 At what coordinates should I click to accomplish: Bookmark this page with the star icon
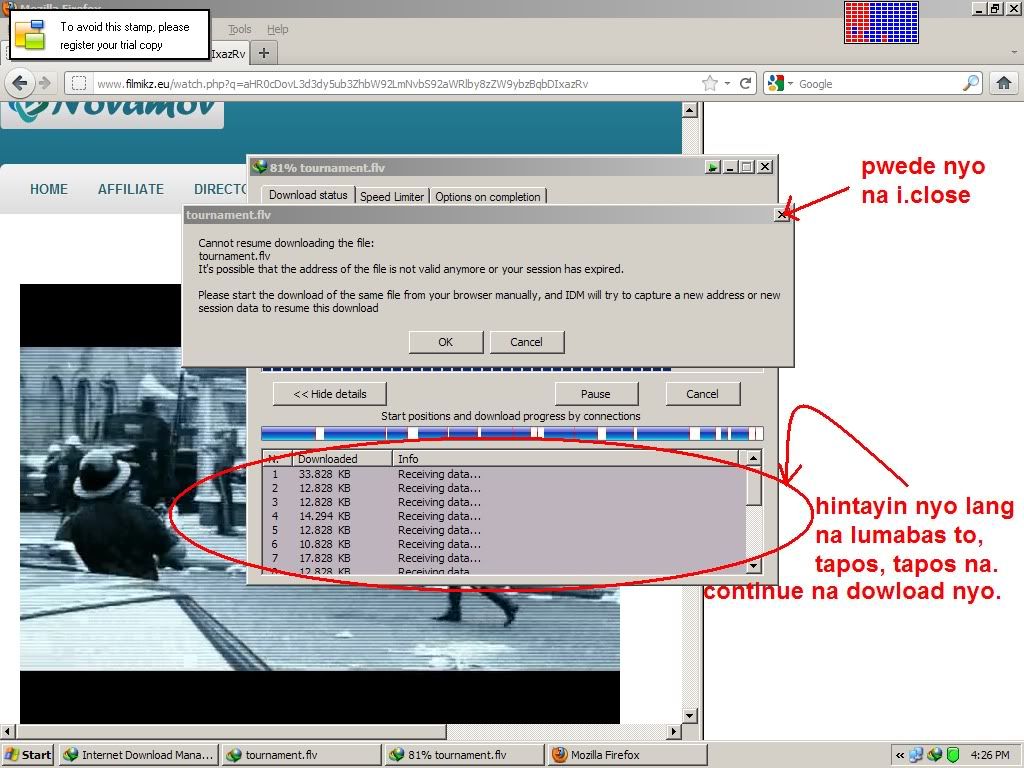(x=709, y=84)
